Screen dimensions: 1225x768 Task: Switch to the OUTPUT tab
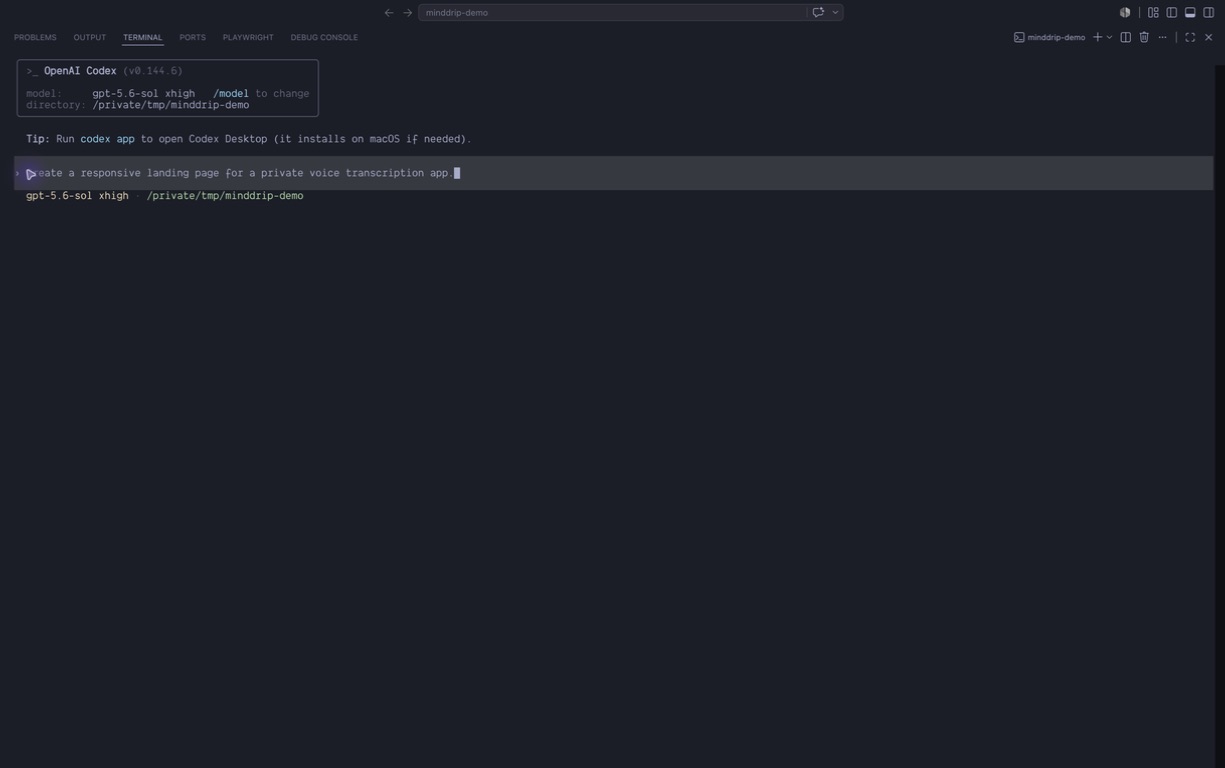(x=89, y=37)
